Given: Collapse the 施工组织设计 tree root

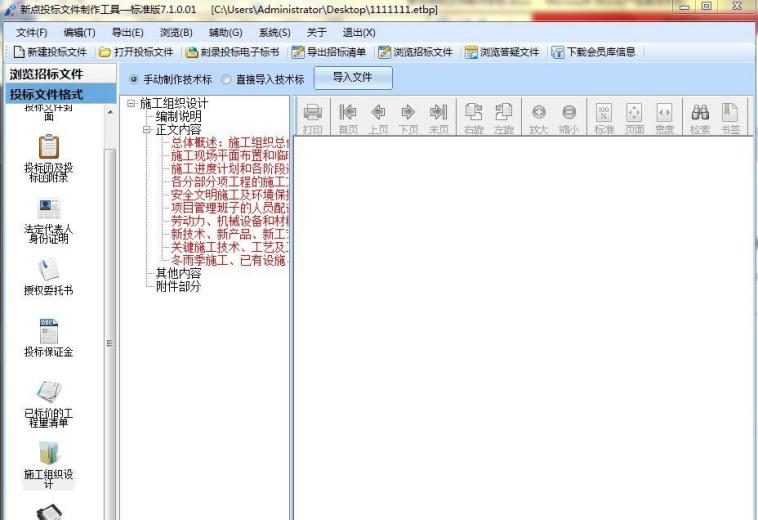Looking at the screenshot, I should pos(131,103).
